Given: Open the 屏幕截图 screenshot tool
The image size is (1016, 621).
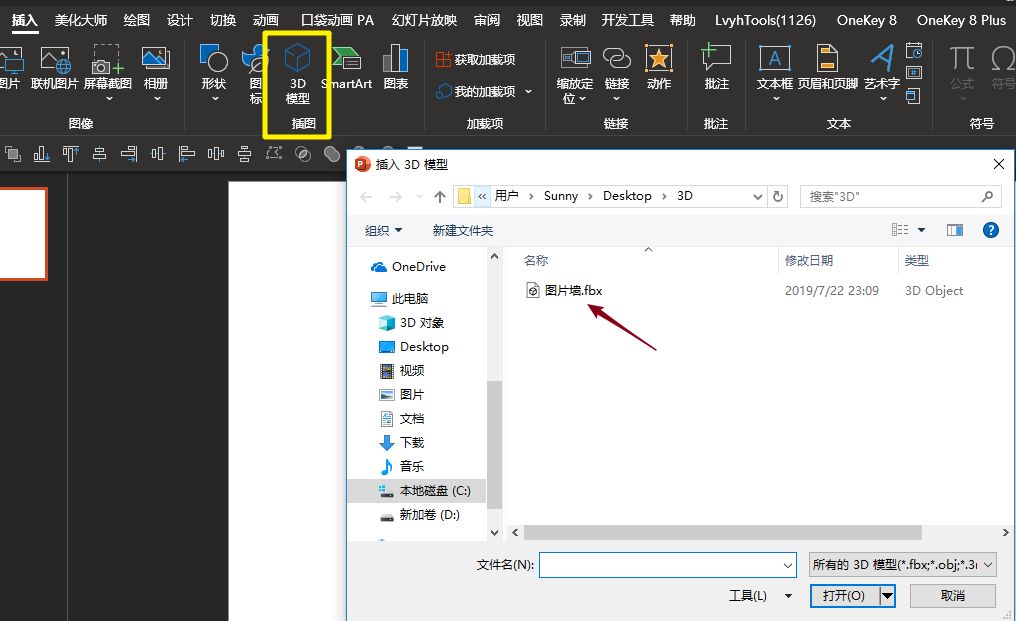Looking at the screenshot, I should pos(108,73).
